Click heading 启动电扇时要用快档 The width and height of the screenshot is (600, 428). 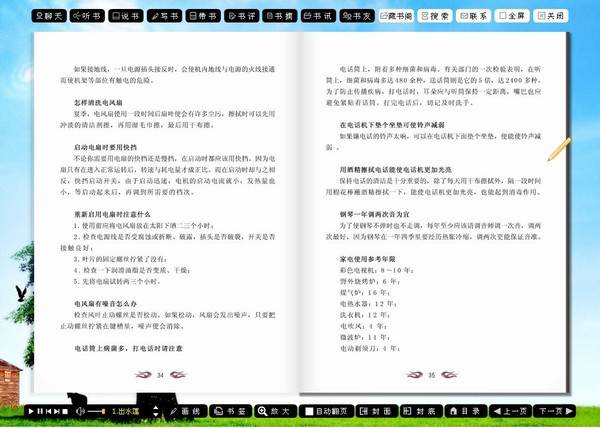(x=105, y=148)
